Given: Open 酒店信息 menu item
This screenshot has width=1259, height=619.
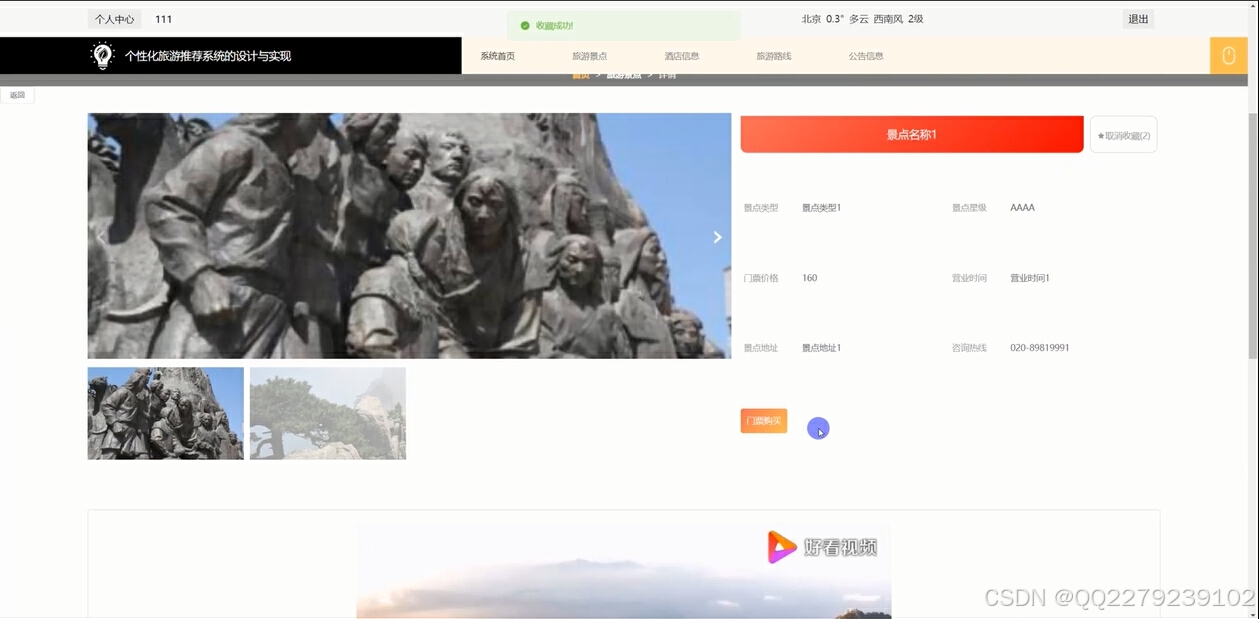Looking at the screenshot, I should point(682,56).
